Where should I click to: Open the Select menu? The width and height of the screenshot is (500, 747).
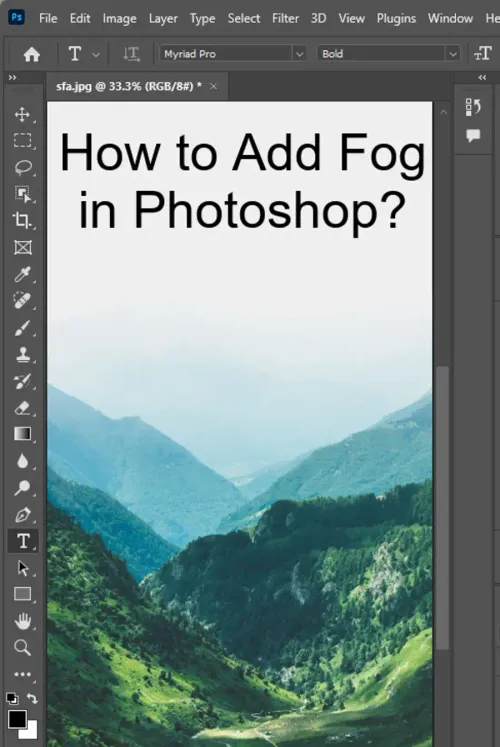coord(244,18)
